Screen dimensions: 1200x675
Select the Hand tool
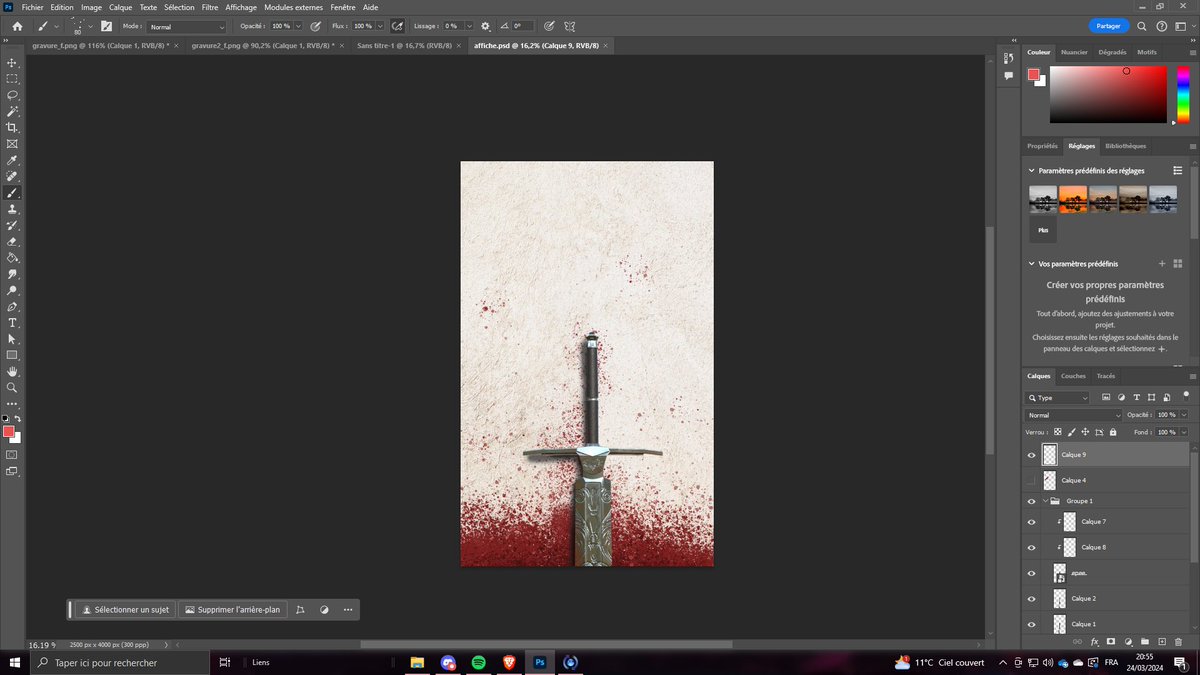point(12,371)
